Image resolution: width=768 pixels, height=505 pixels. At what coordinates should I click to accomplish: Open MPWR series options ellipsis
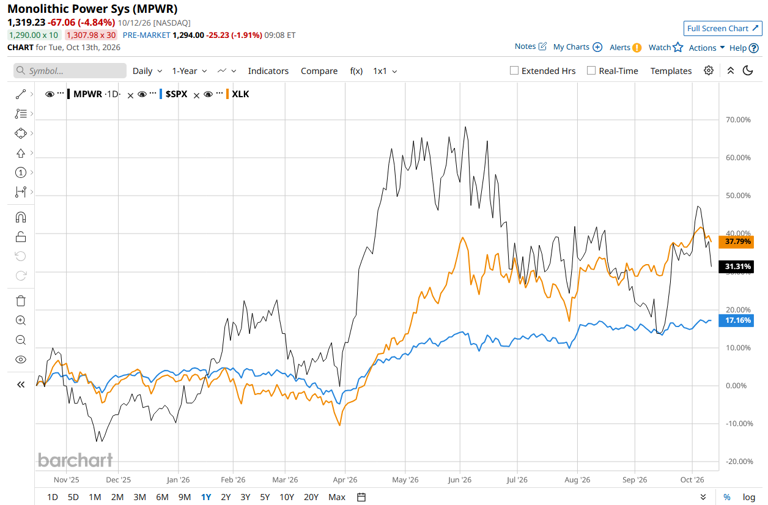click(x=61, y=93)
